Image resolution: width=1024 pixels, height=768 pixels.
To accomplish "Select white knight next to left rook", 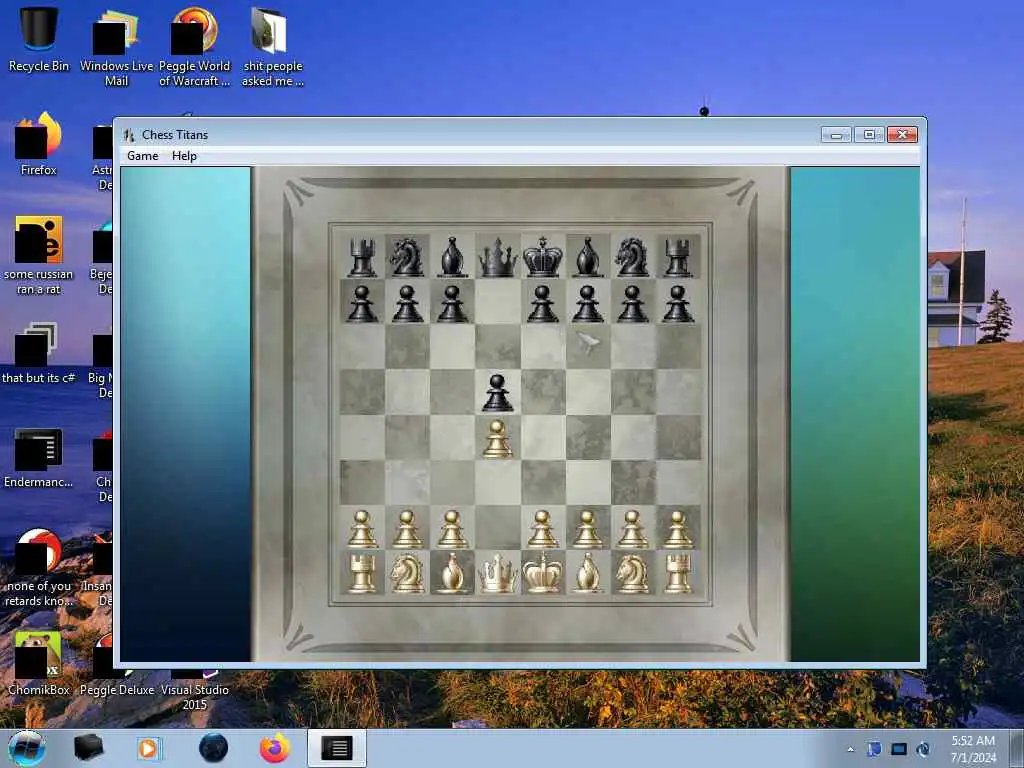I will (408, 573).
